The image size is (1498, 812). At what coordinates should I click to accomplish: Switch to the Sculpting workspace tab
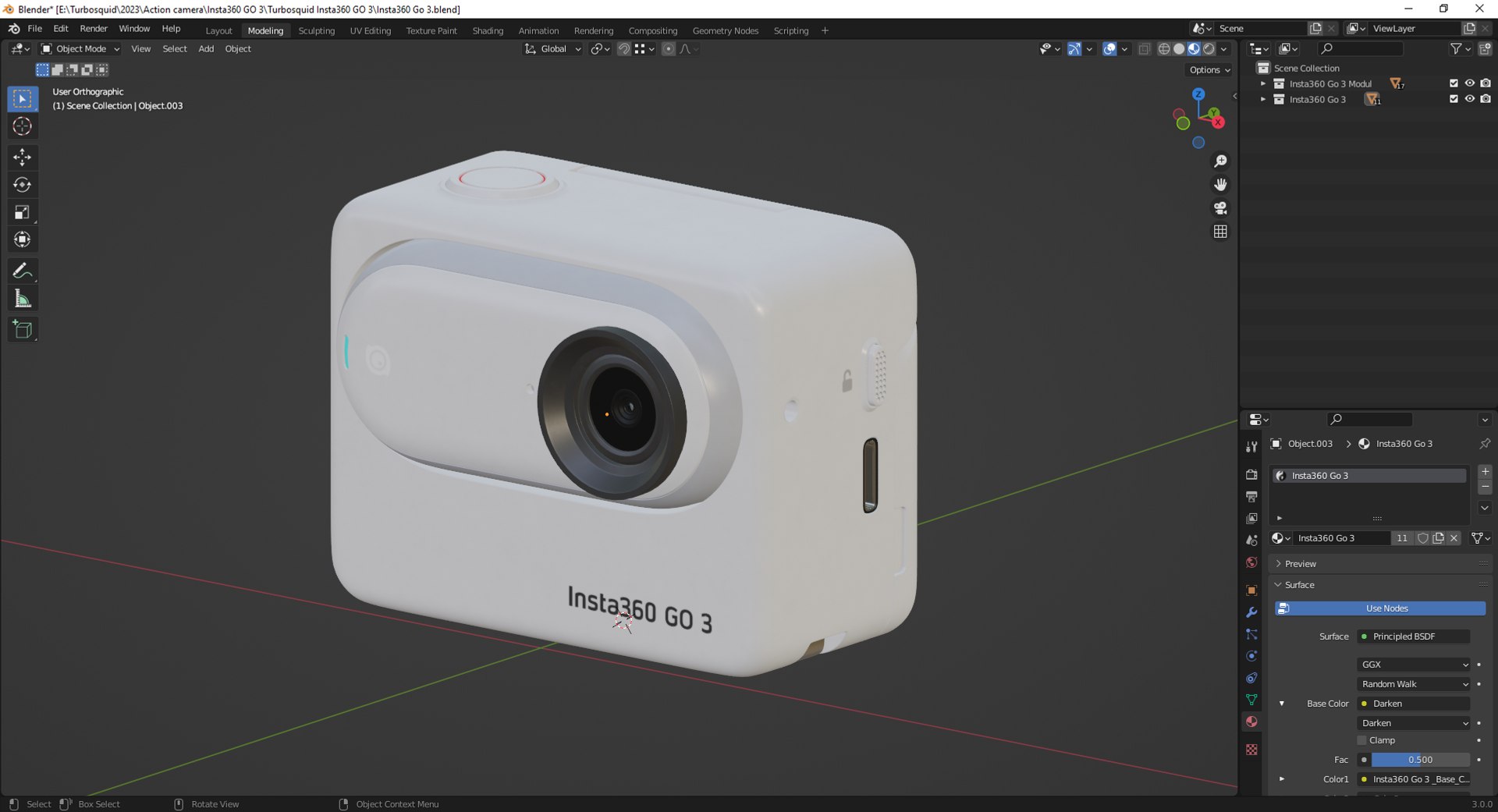tap(316, 30)
